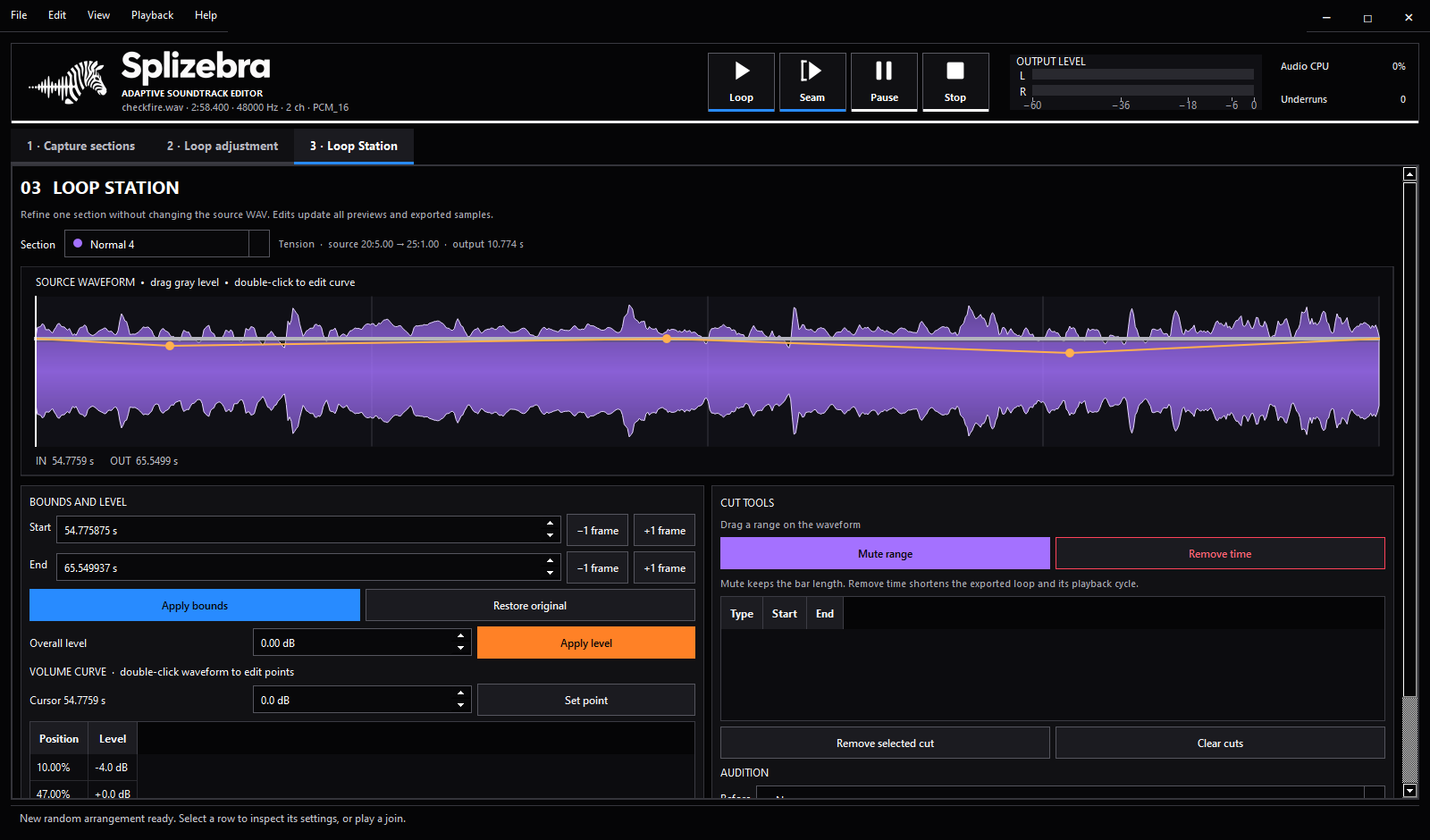Decrease Start value with down arrow
This screenshot has height=840, width=1430.
(x=550, y=536)
